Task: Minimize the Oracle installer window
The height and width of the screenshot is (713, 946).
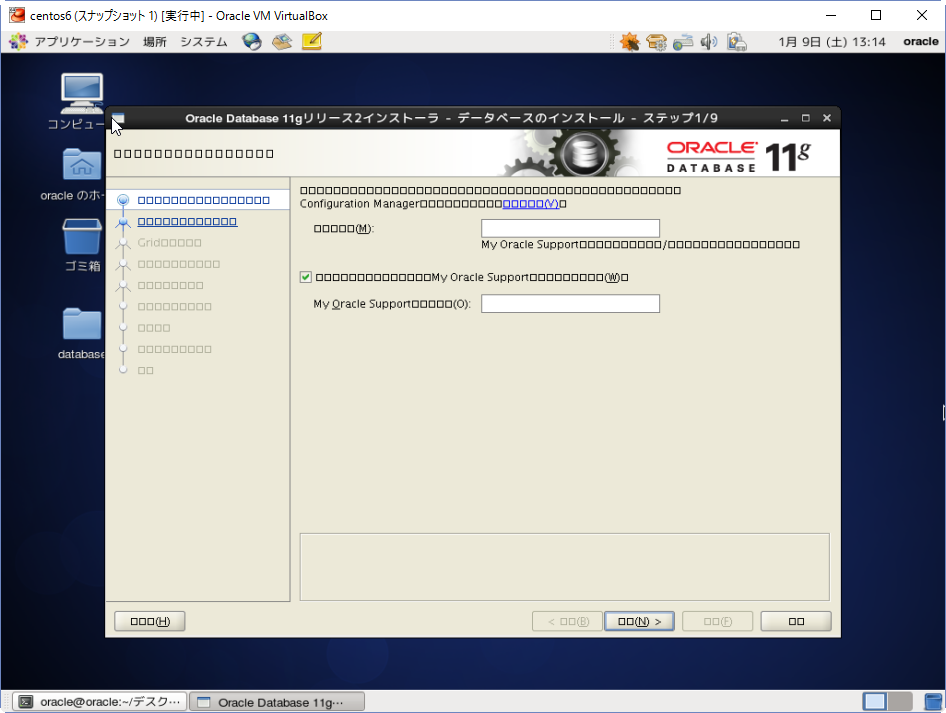Action: point(784,118)
